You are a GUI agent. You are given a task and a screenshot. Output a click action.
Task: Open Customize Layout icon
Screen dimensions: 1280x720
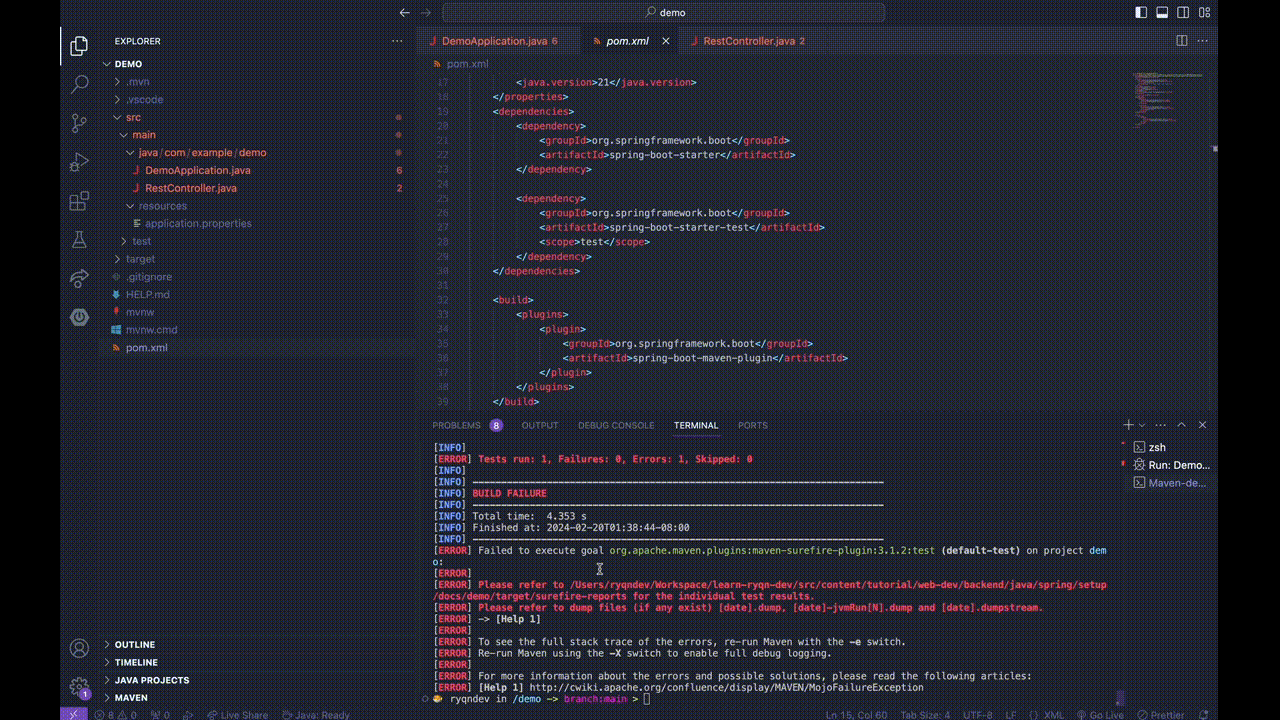(1205, 13)
